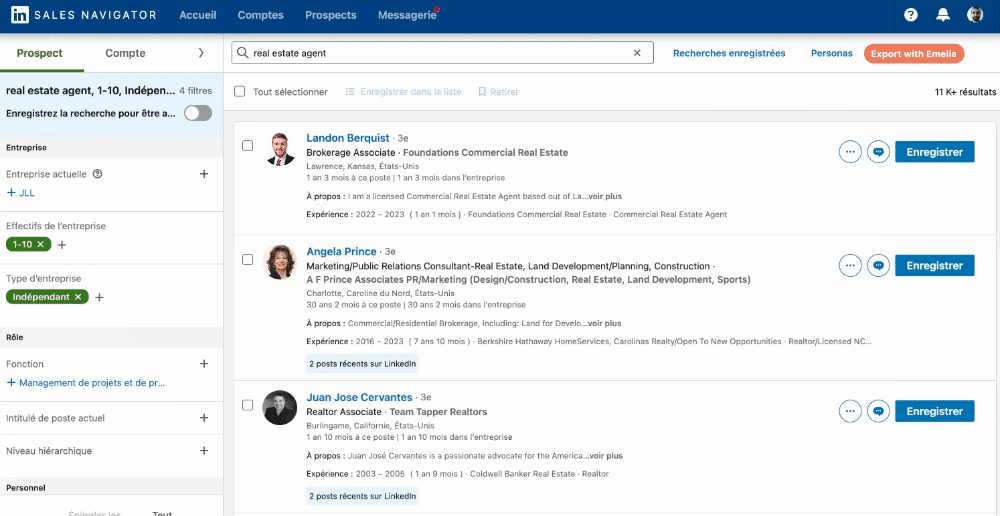Toggle the save search switch
This screenshot has height=516, width=1000.
(x=198, y=113)
